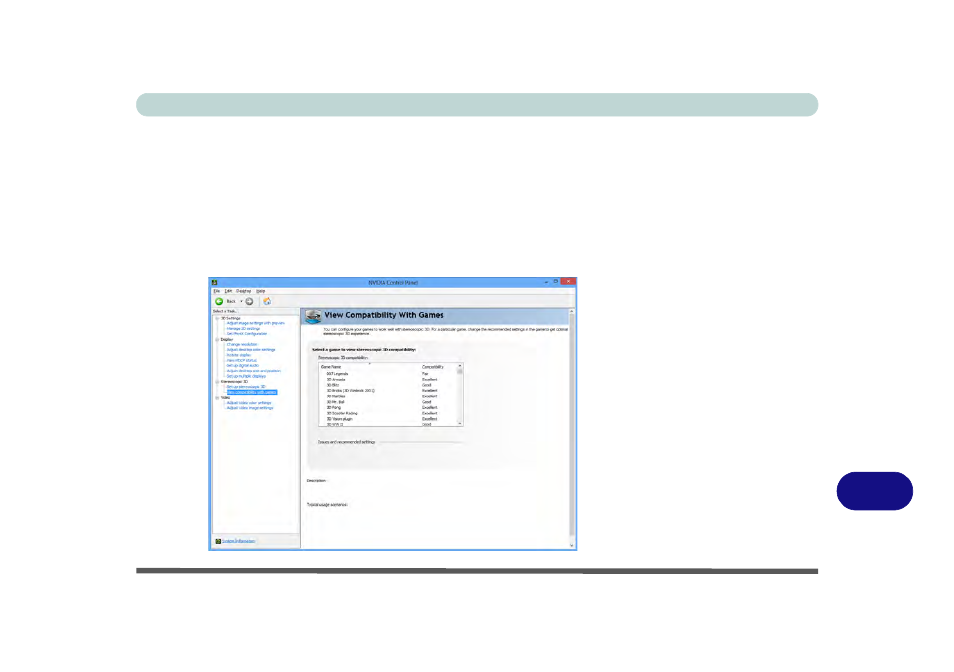Select Change resolution
Screen dimensions: 954x672
[242, 344]
